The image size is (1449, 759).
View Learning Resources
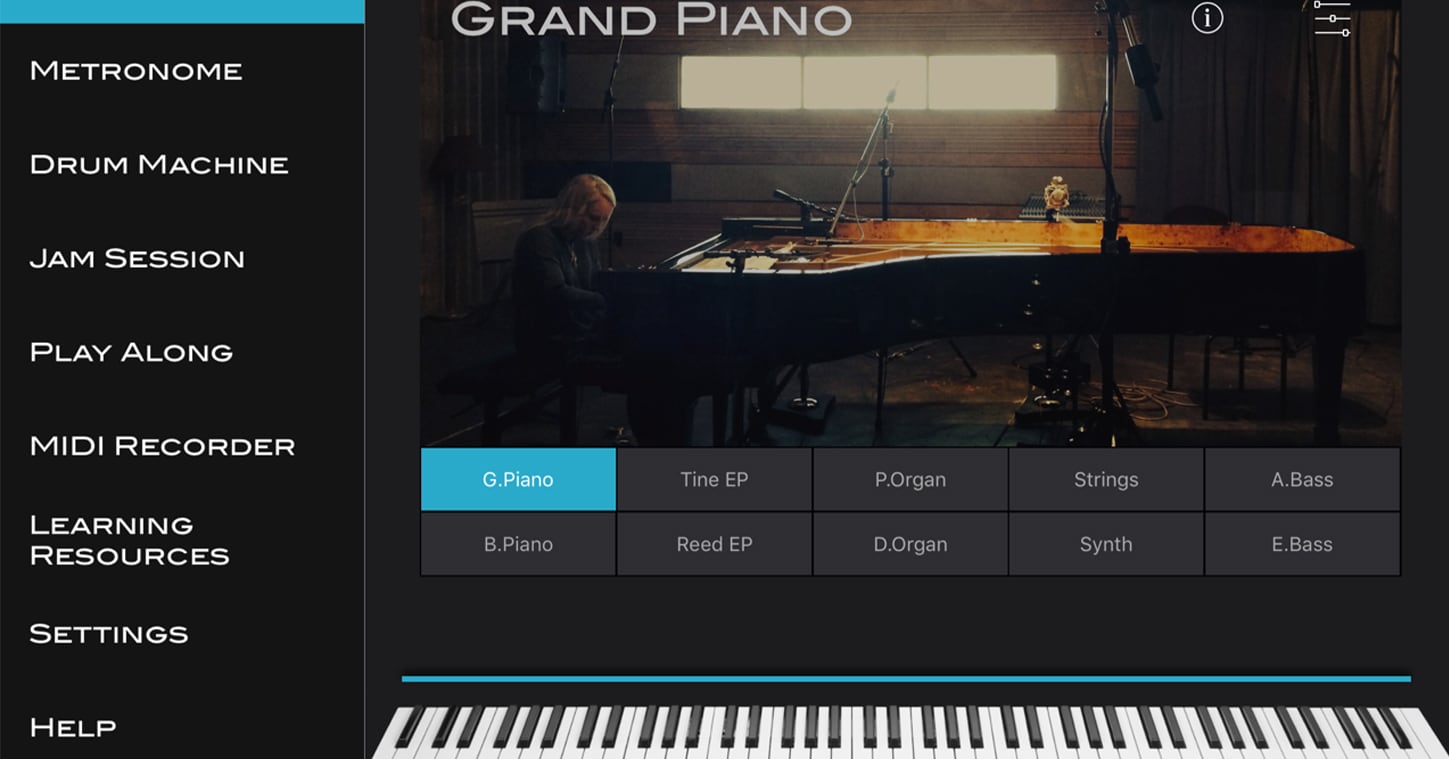click(x=130, y=540)
